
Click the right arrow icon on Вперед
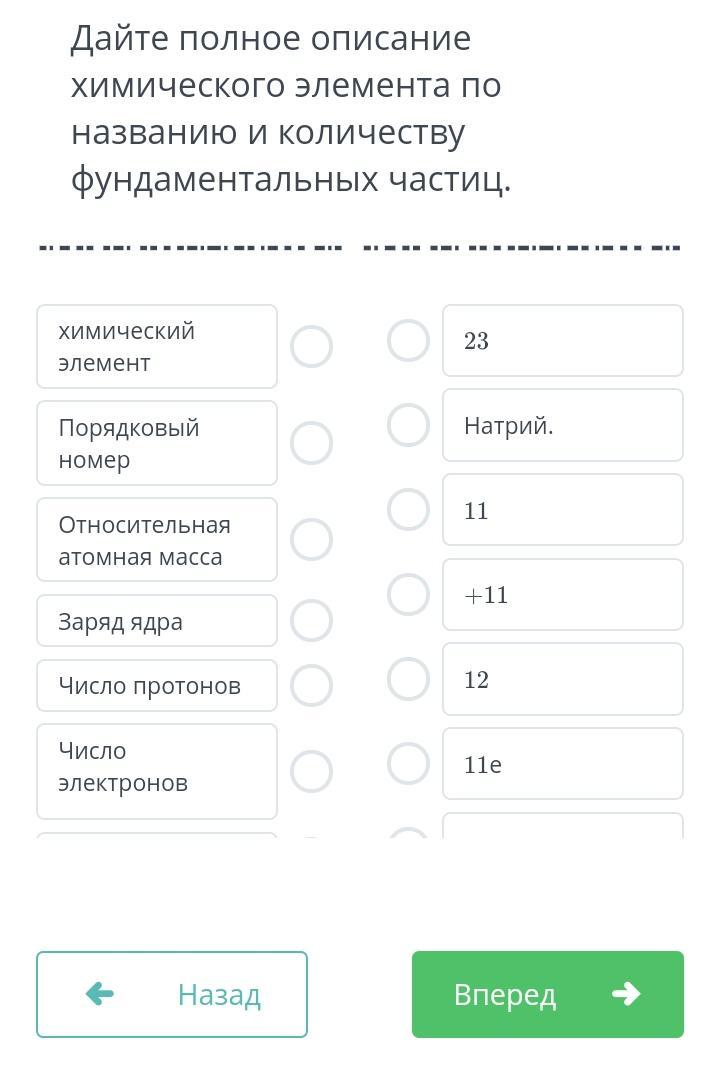point(626,994)
